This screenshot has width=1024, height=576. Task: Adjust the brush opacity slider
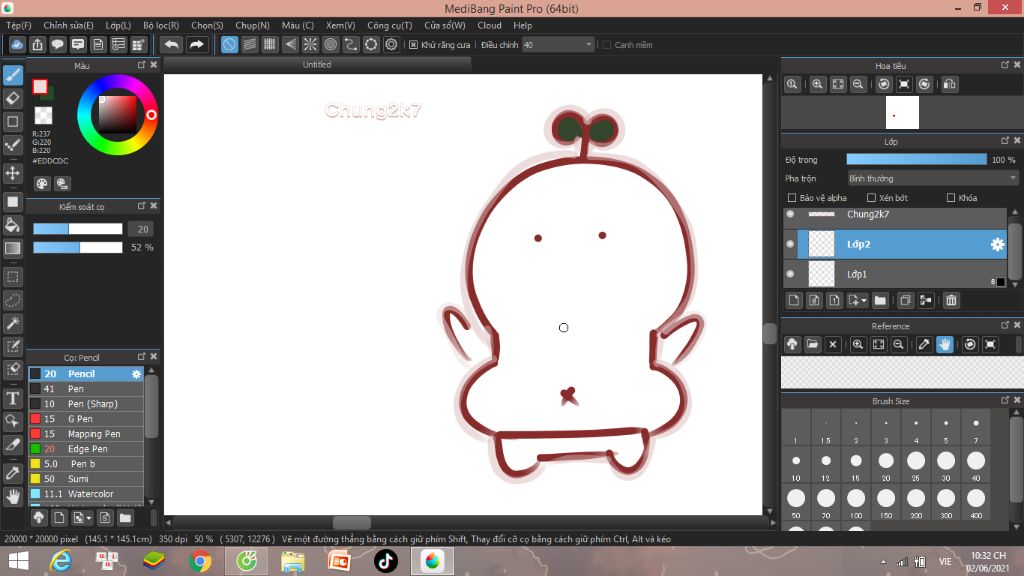78,248
